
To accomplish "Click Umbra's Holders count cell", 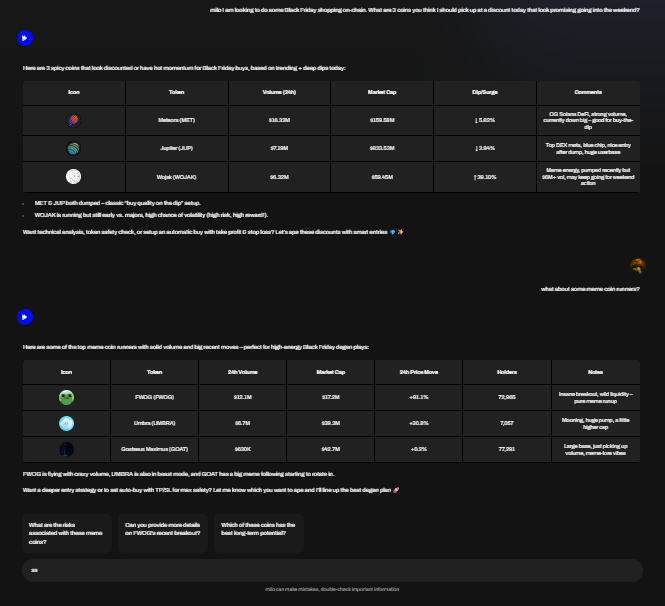I will [507, 423].
